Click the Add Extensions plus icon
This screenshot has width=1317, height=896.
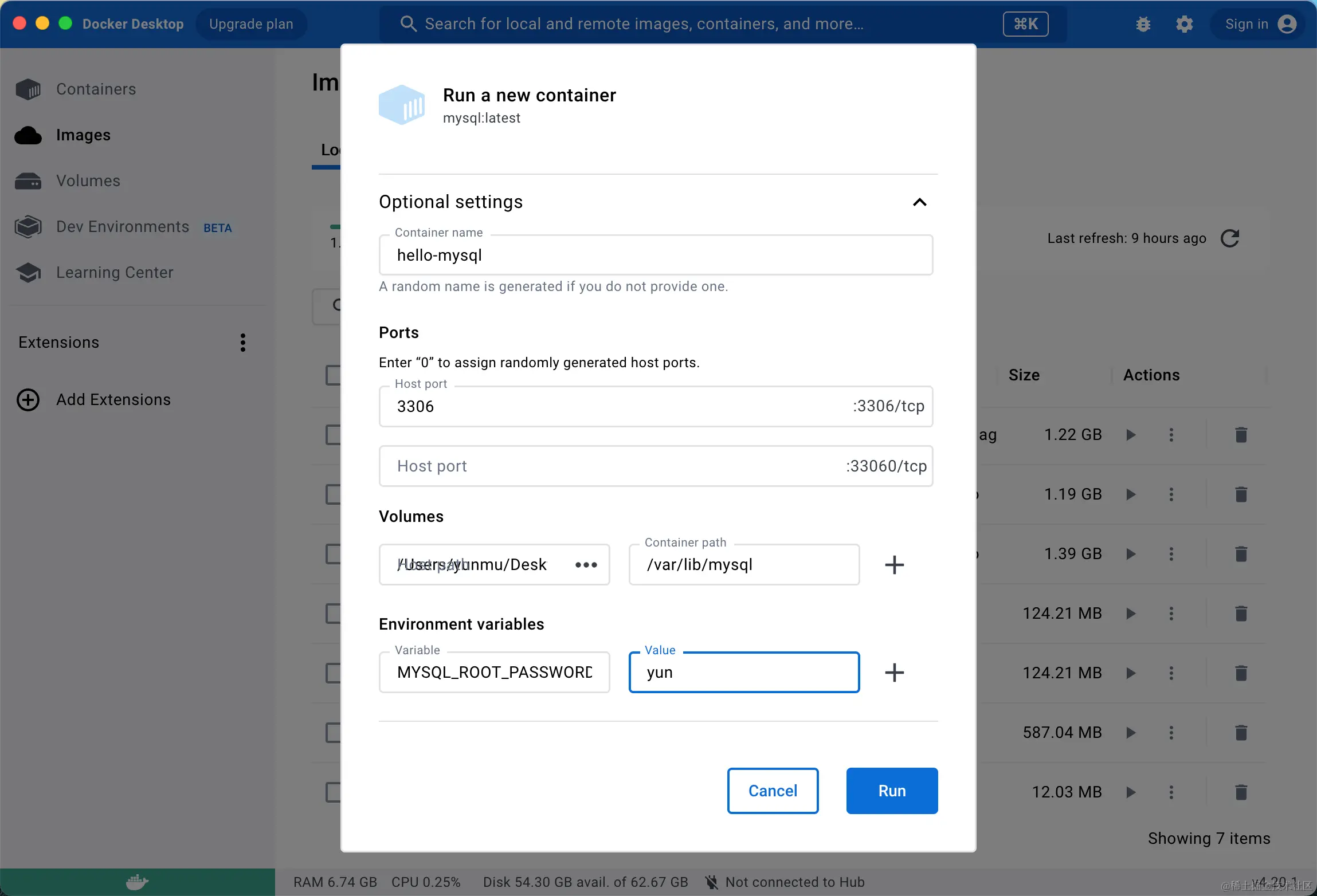click(28, 400)
